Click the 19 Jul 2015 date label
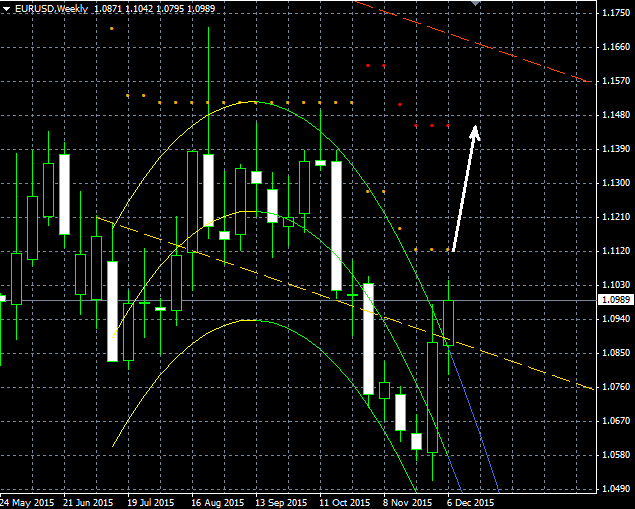This screenshot has height=509, width=635. point(151,503)
